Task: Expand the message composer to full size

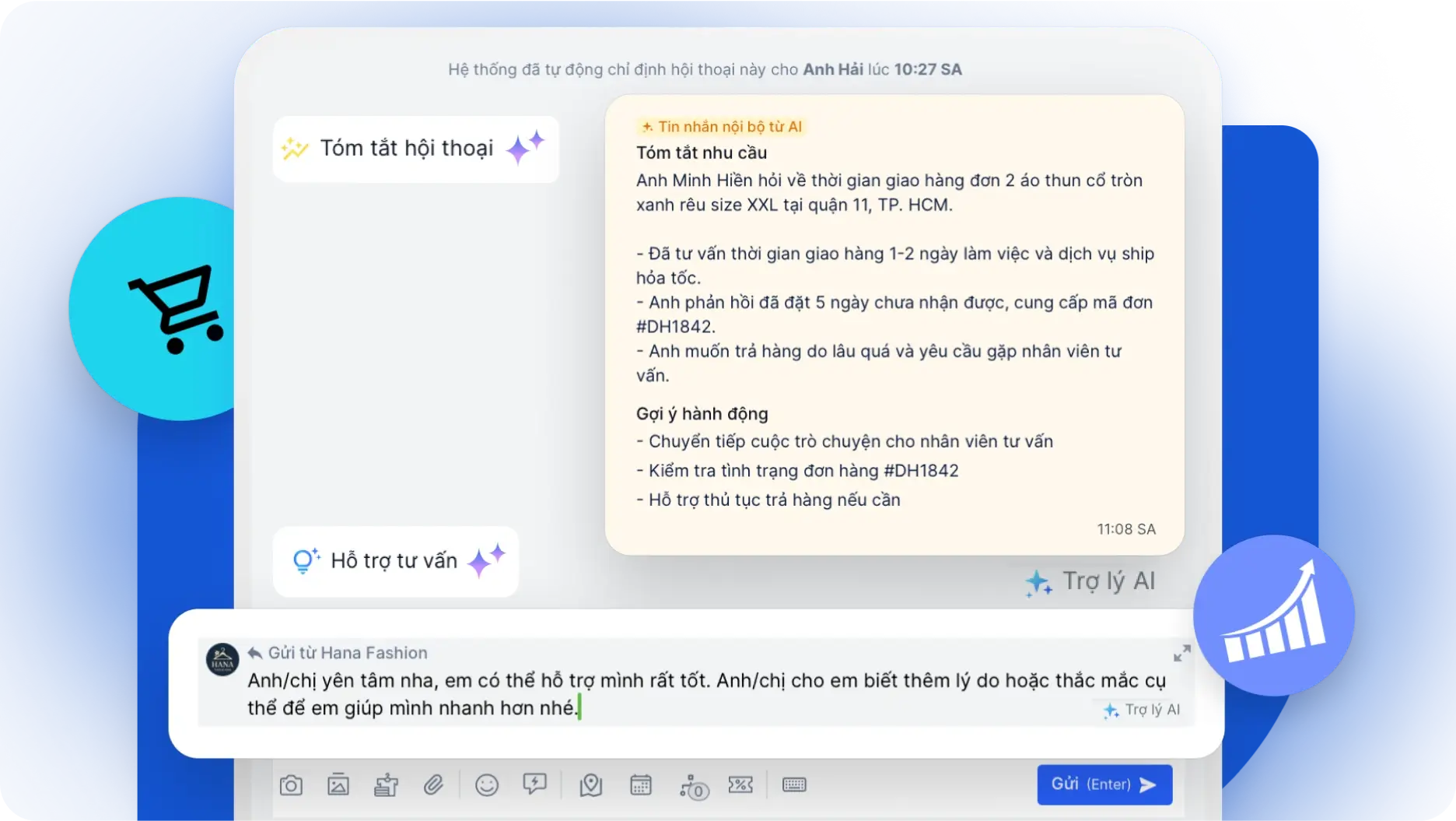Action: pyautogui.click(x=1181, y=654)
